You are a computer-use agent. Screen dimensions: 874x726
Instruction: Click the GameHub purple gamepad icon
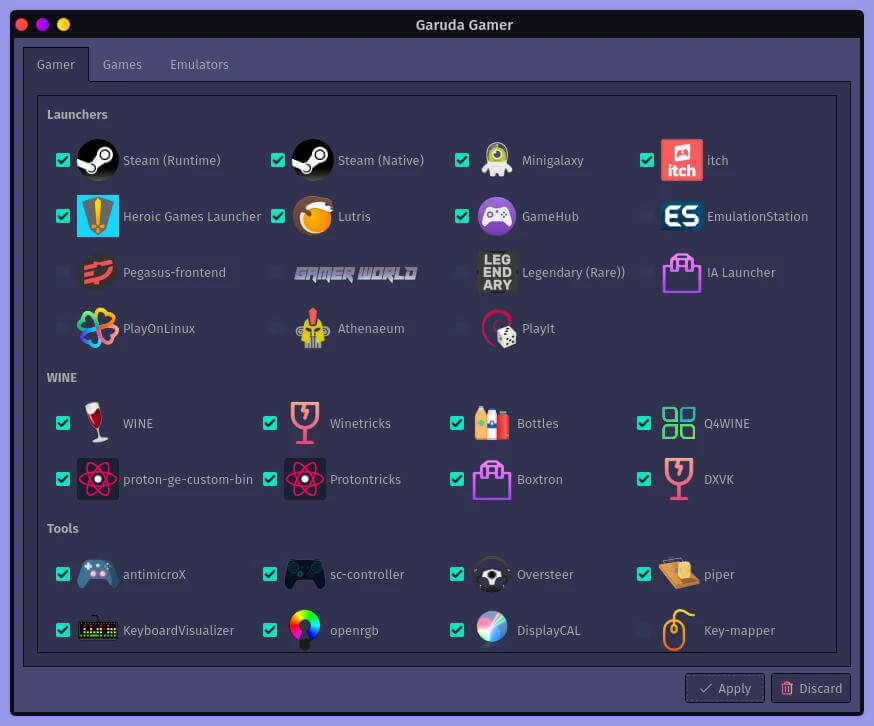pos(497,216)
